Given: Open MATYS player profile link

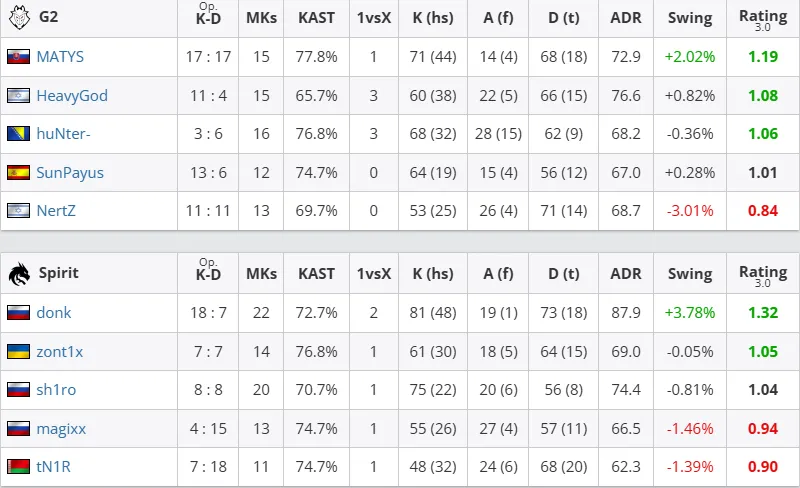Looking at the screenshot, I should tap(60, 57).
